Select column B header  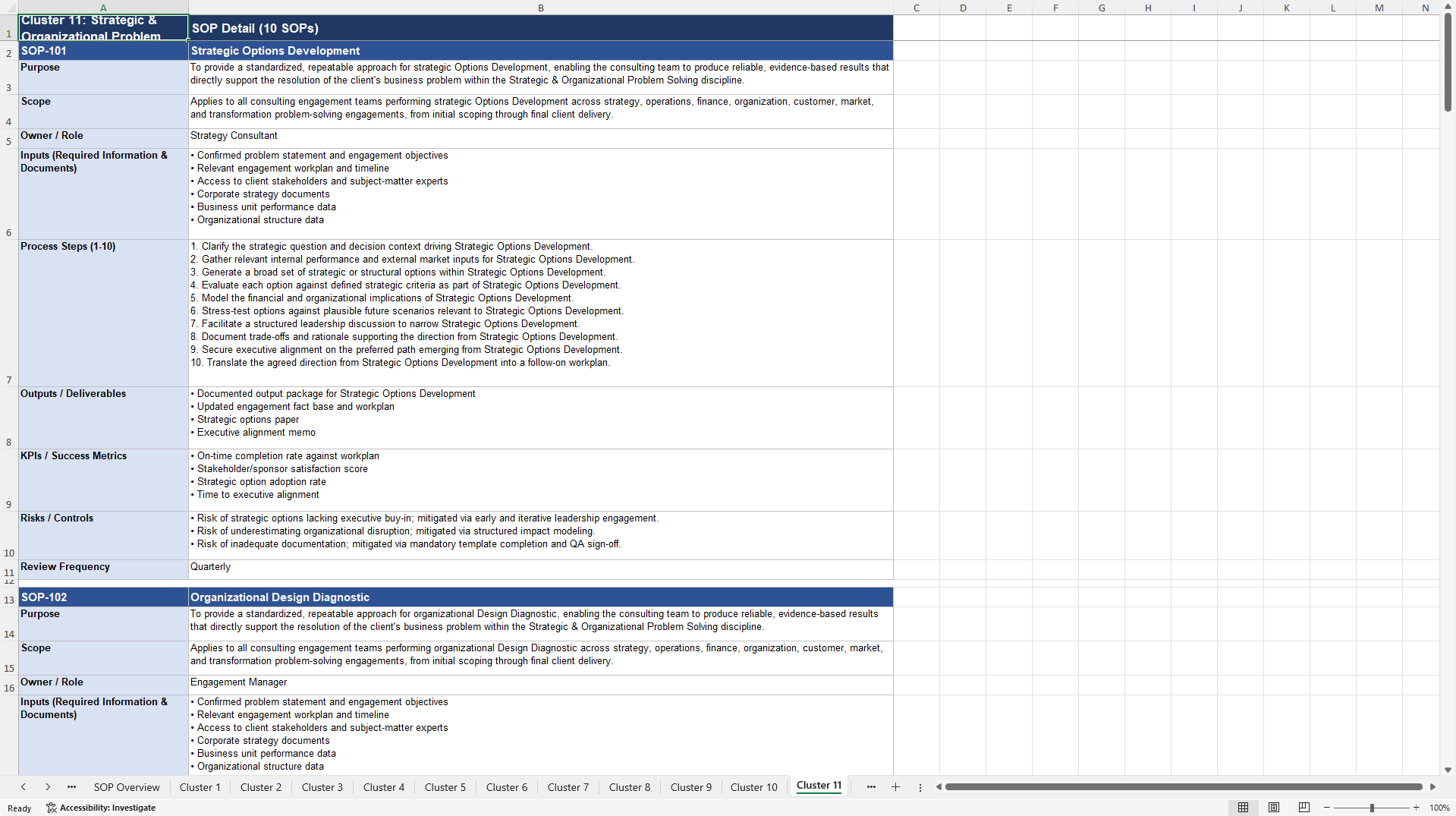(541, 8)
